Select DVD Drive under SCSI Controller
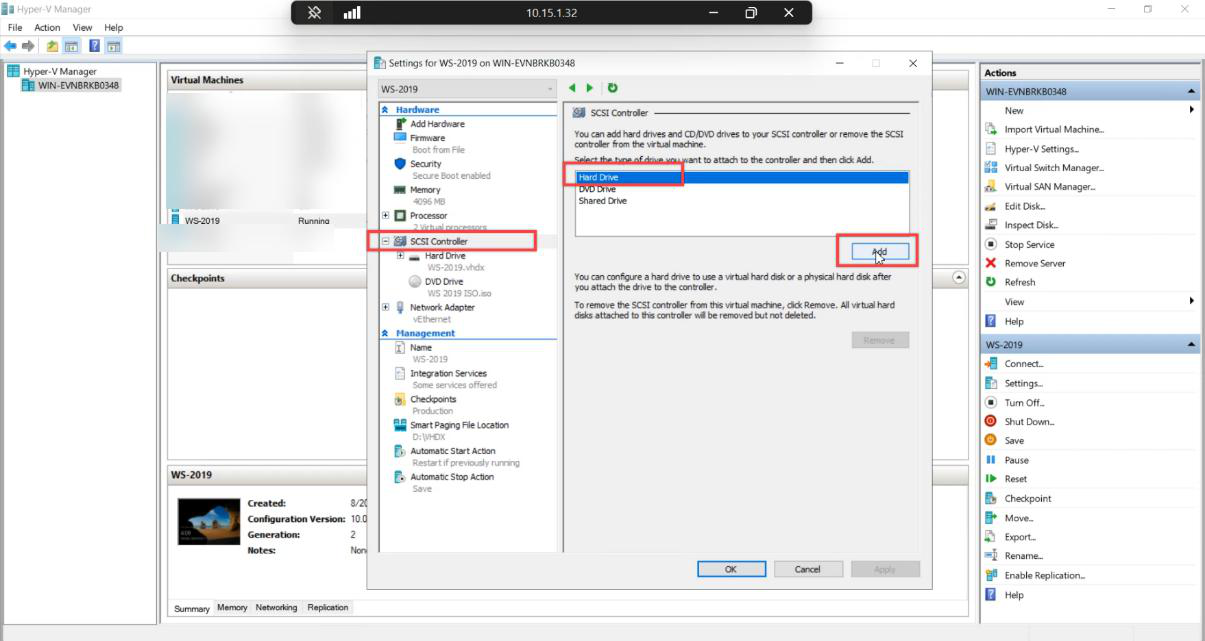The width and height of the screenshot is (1205, 641). (x=444, y=282)
